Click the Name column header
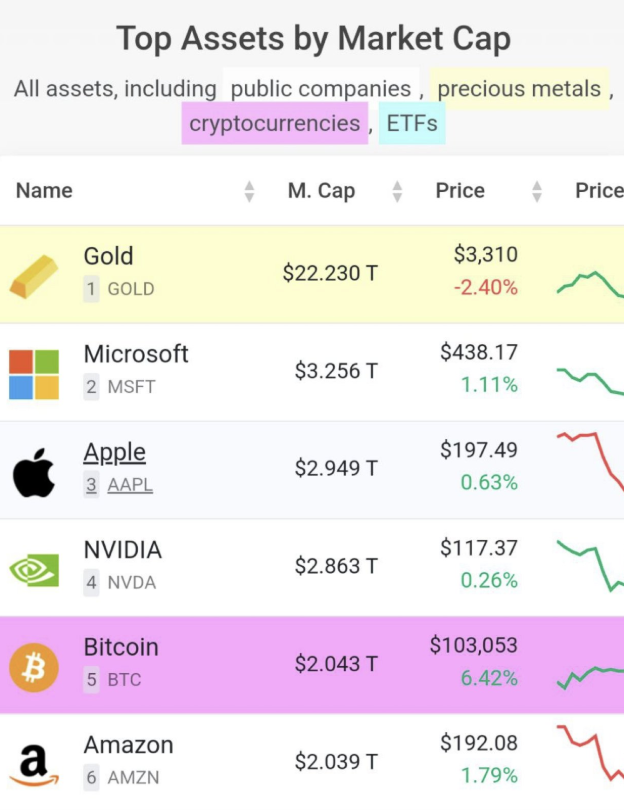624x810 pixels. click(x=45, y=191)
